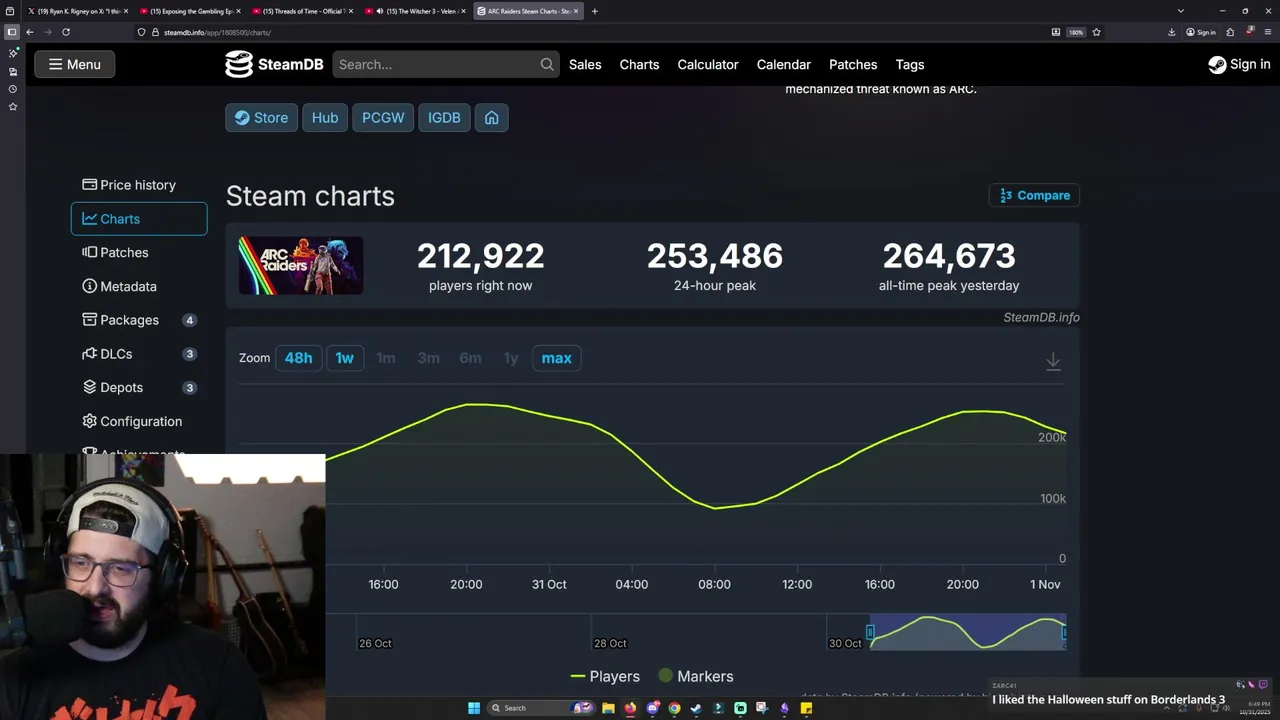Open the Steam Hub link

pyautogui.click(x=325, y=117)
